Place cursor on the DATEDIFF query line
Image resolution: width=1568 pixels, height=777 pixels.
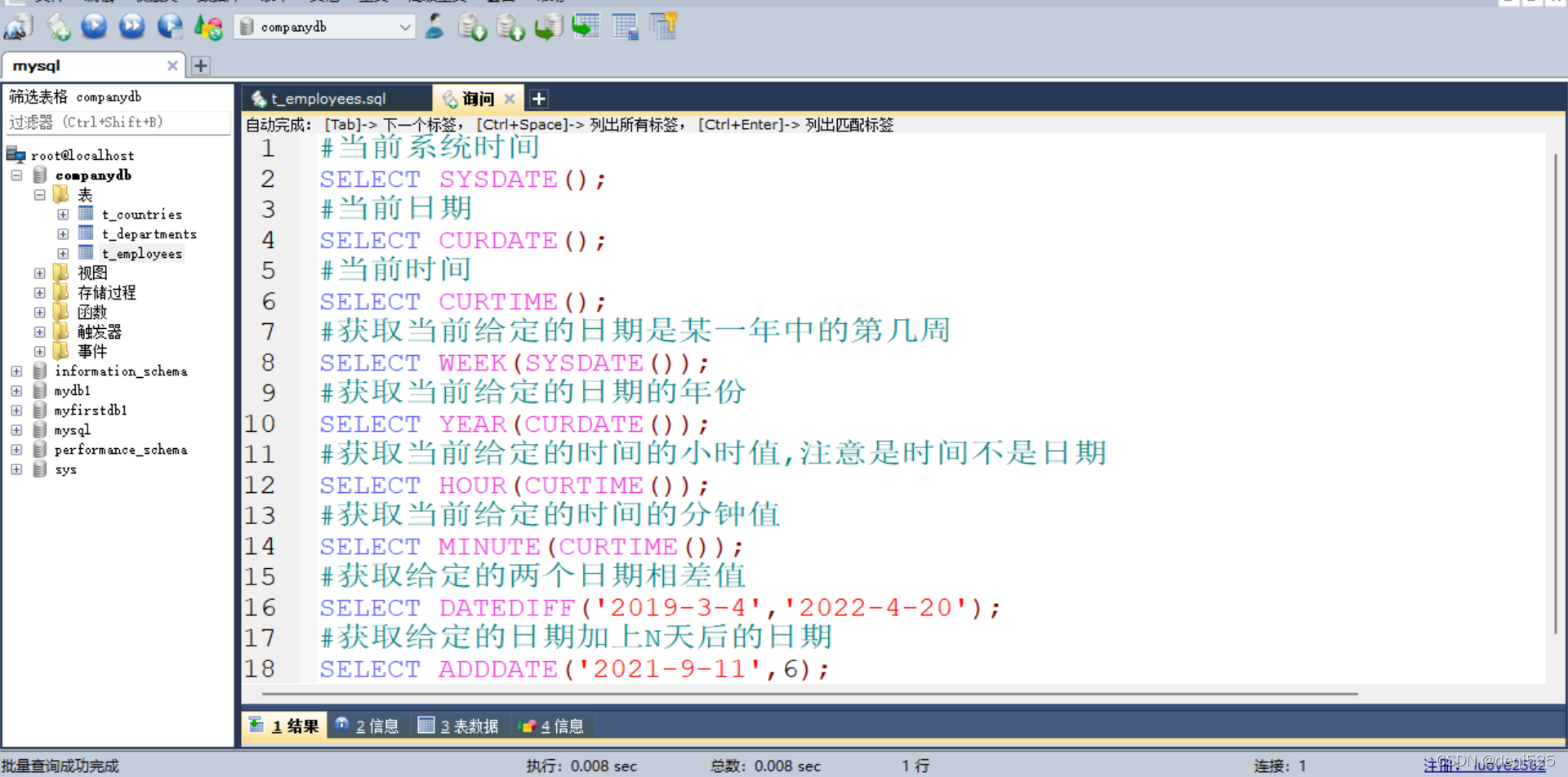coord(660,608)
